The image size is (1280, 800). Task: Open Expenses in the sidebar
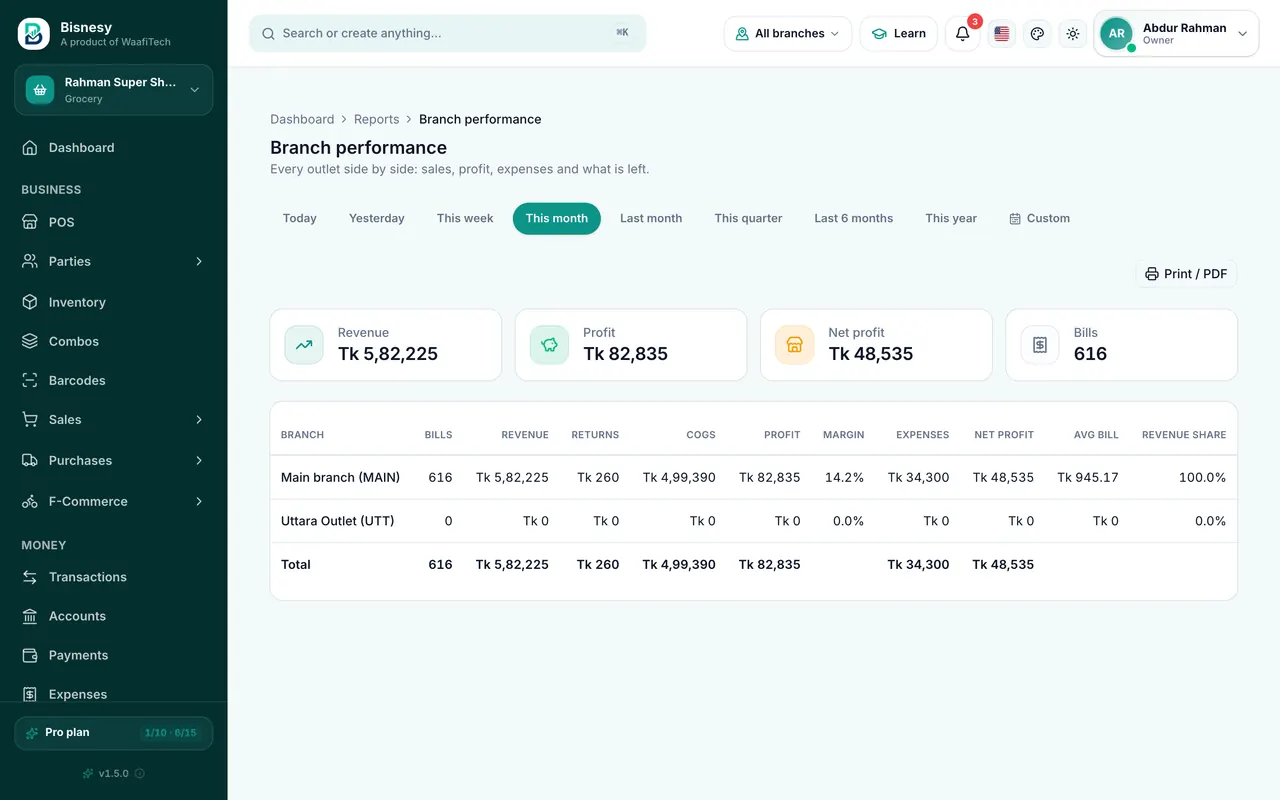pos(114,694)
